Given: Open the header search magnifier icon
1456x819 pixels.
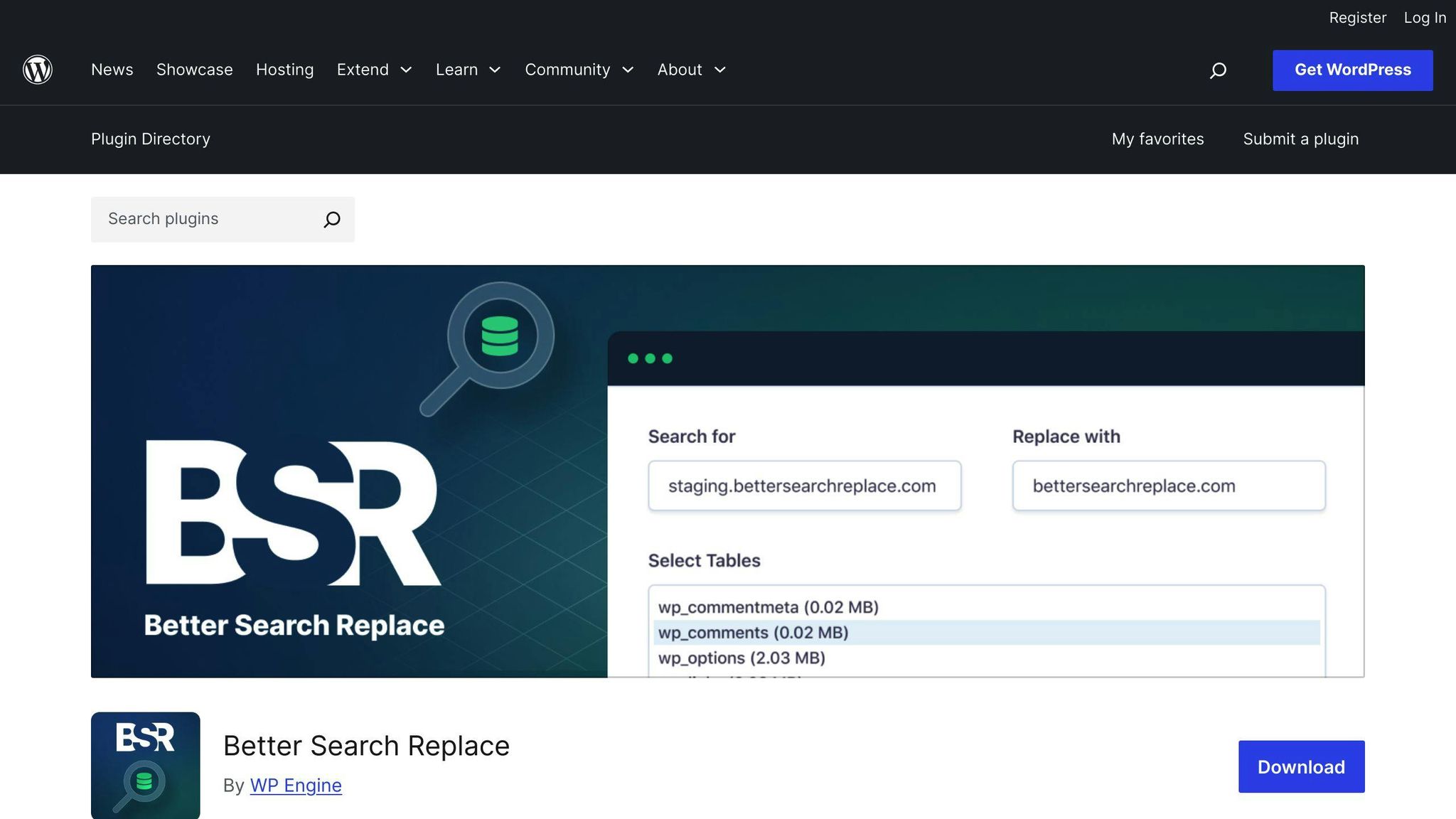Looking at the screenshot, I should (1218, 70).
